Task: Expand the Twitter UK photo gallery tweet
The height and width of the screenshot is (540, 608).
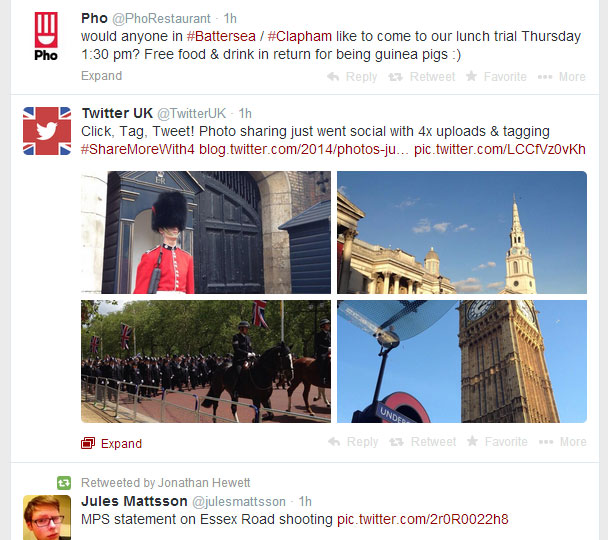Action: (112, 443)
